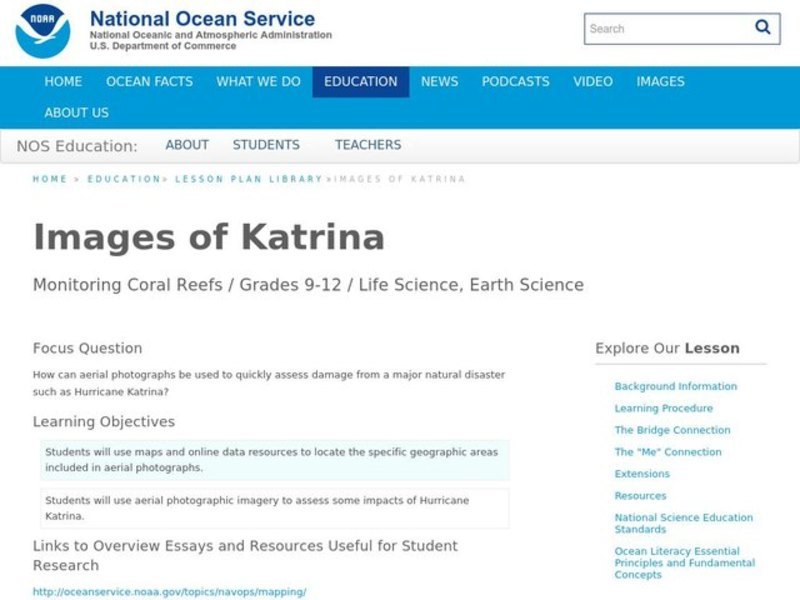Click the Learning Procedure link

click(665, 408)
